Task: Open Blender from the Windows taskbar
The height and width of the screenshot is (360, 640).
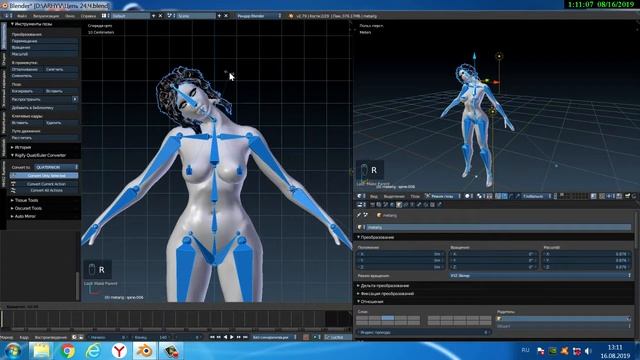Action: 144,351
